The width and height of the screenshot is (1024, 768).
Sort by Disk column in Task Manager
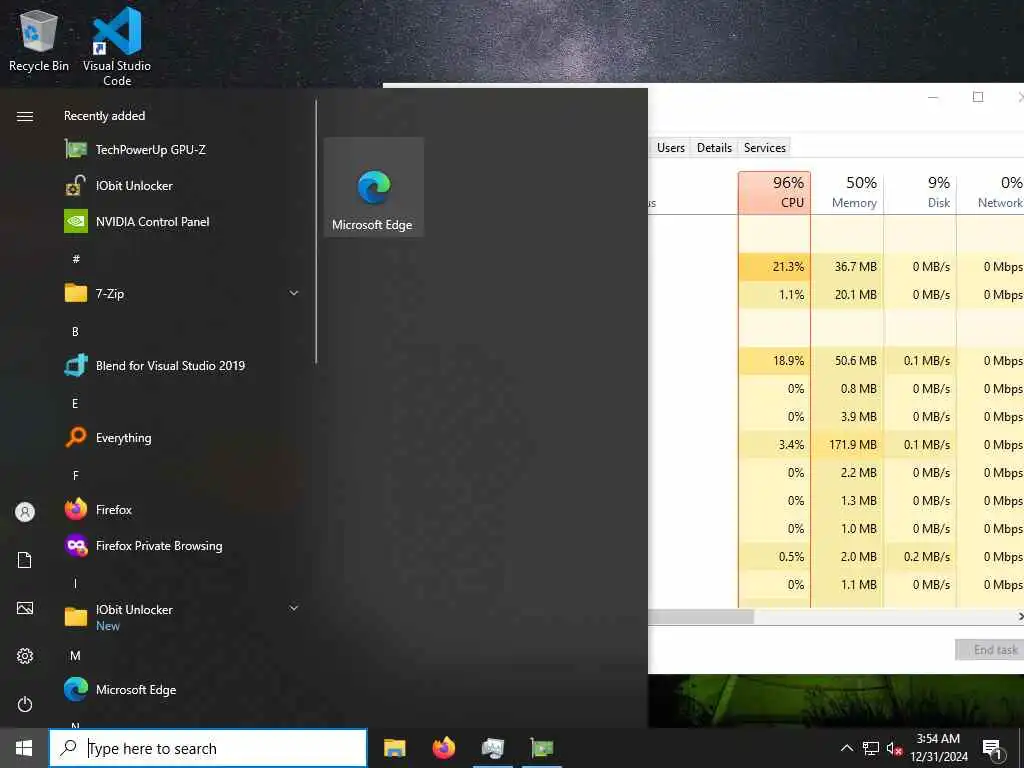tap(920, 193)
